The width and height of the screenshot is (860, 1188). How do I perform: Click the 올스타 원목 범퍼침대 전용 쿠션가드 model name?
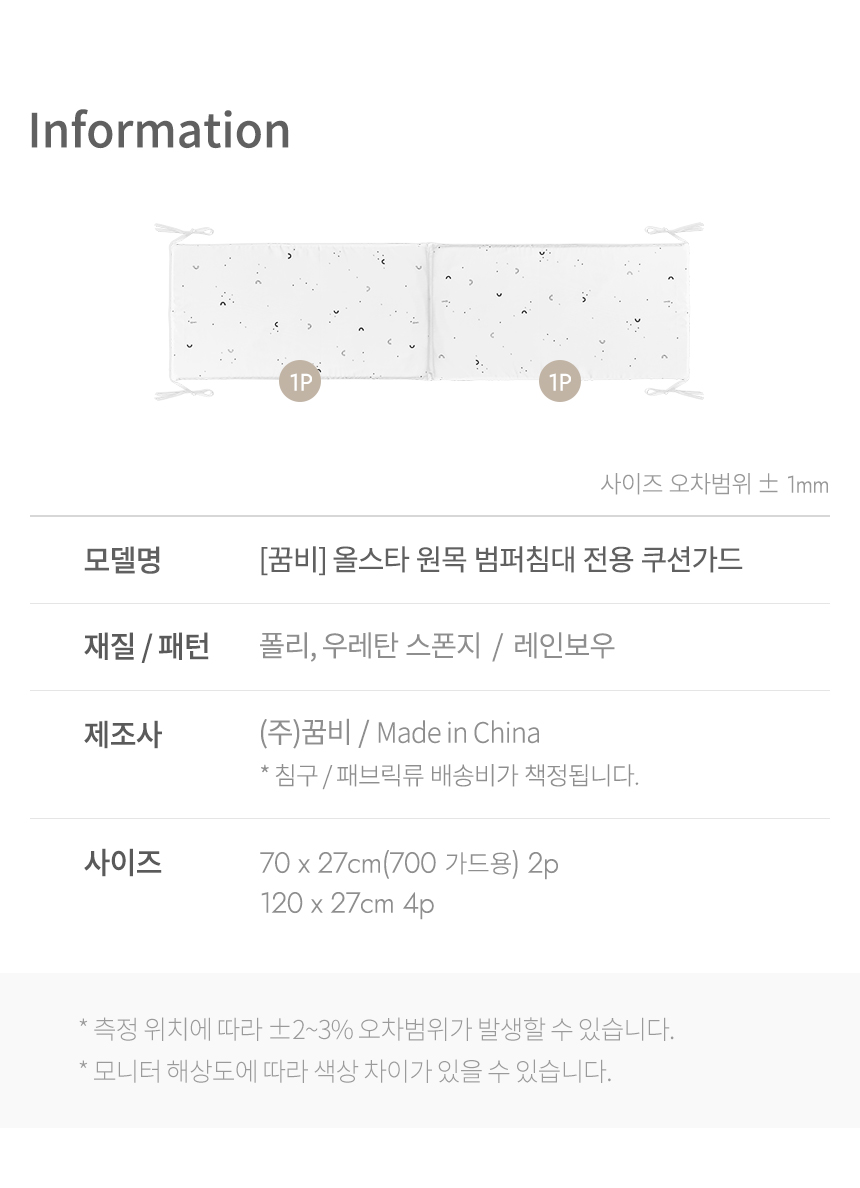[x=500, y=560]
